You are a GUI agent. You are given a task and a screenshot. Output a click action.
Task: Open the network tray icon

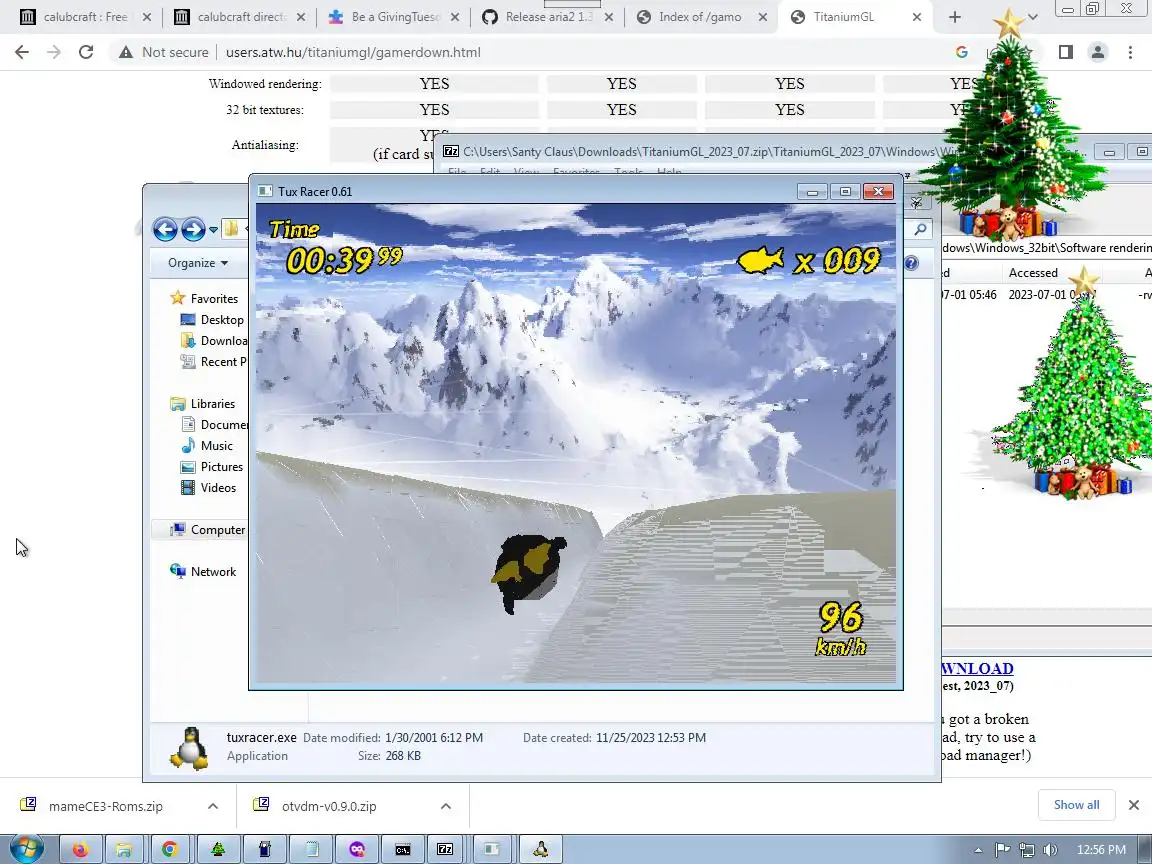pos(1026,850)
